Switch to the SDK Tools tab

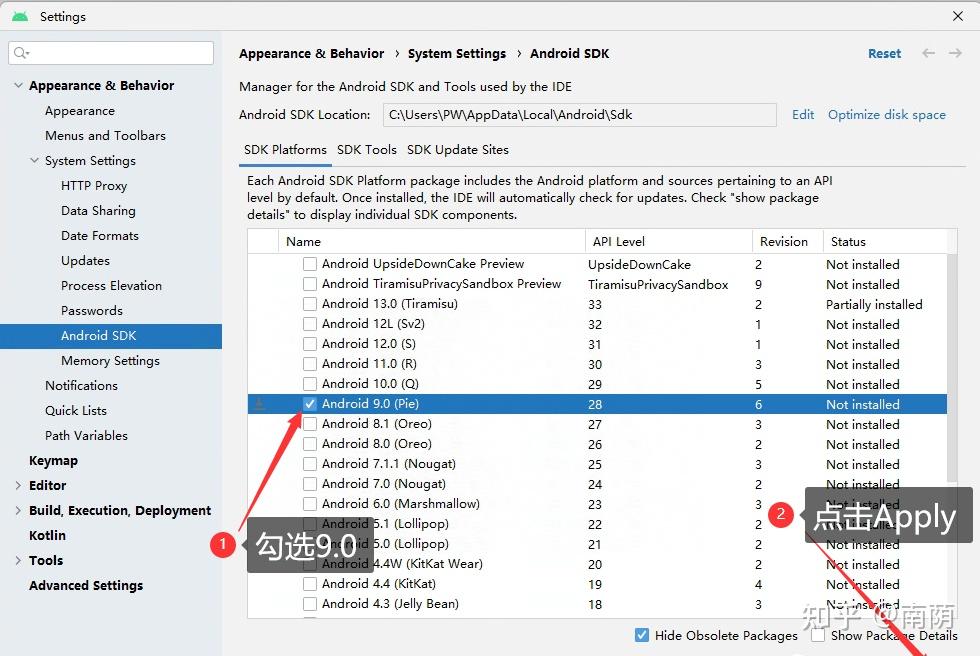click(x=364, y=149)
